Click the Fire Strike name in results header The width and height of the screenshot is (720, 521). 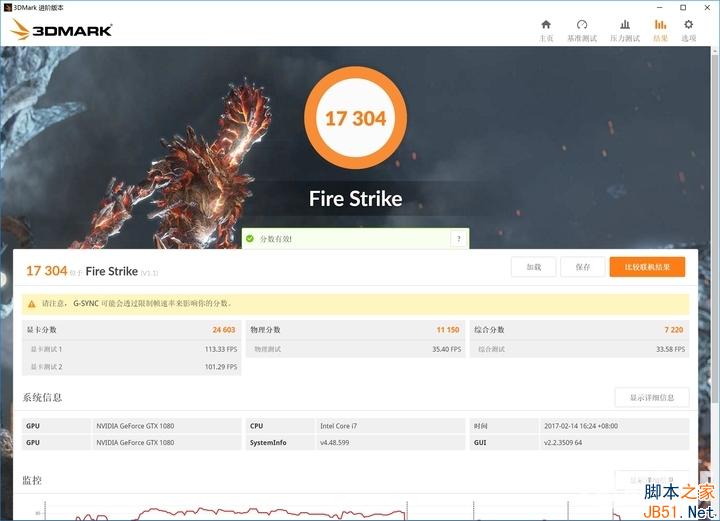112,271
